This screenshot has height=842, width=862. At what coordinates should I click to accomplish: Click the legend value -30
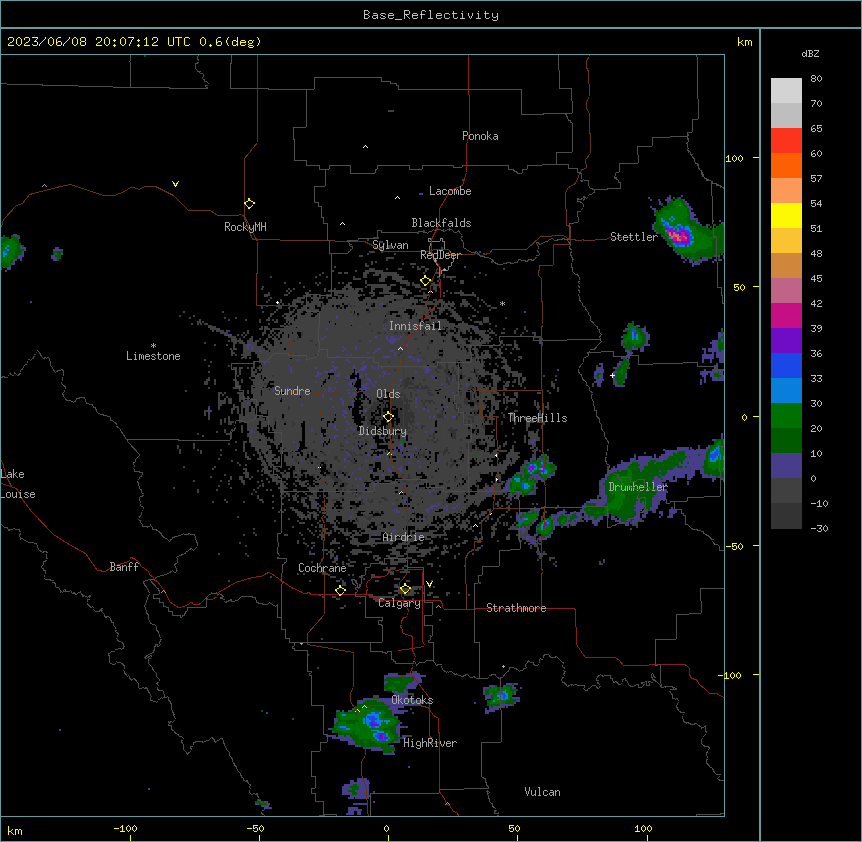tap(819, 529)
